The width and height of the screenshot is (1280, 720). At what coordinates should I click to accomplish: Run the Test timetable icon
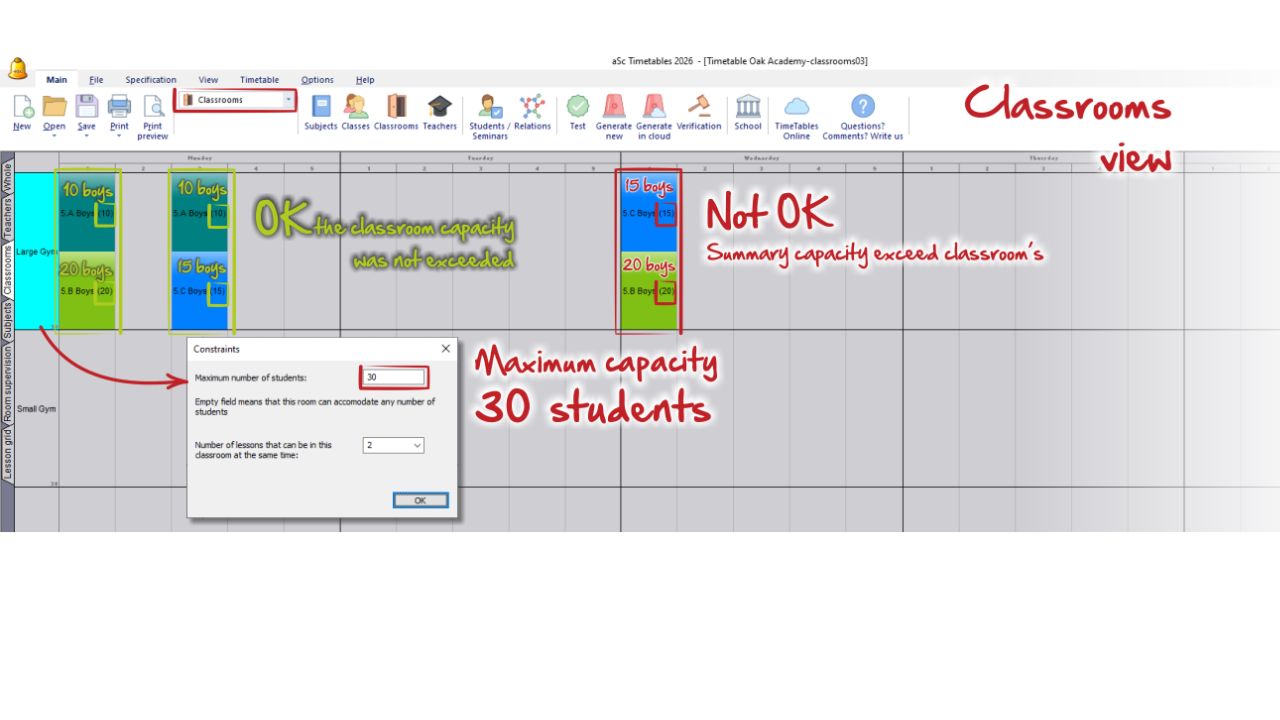pos(578,106)
